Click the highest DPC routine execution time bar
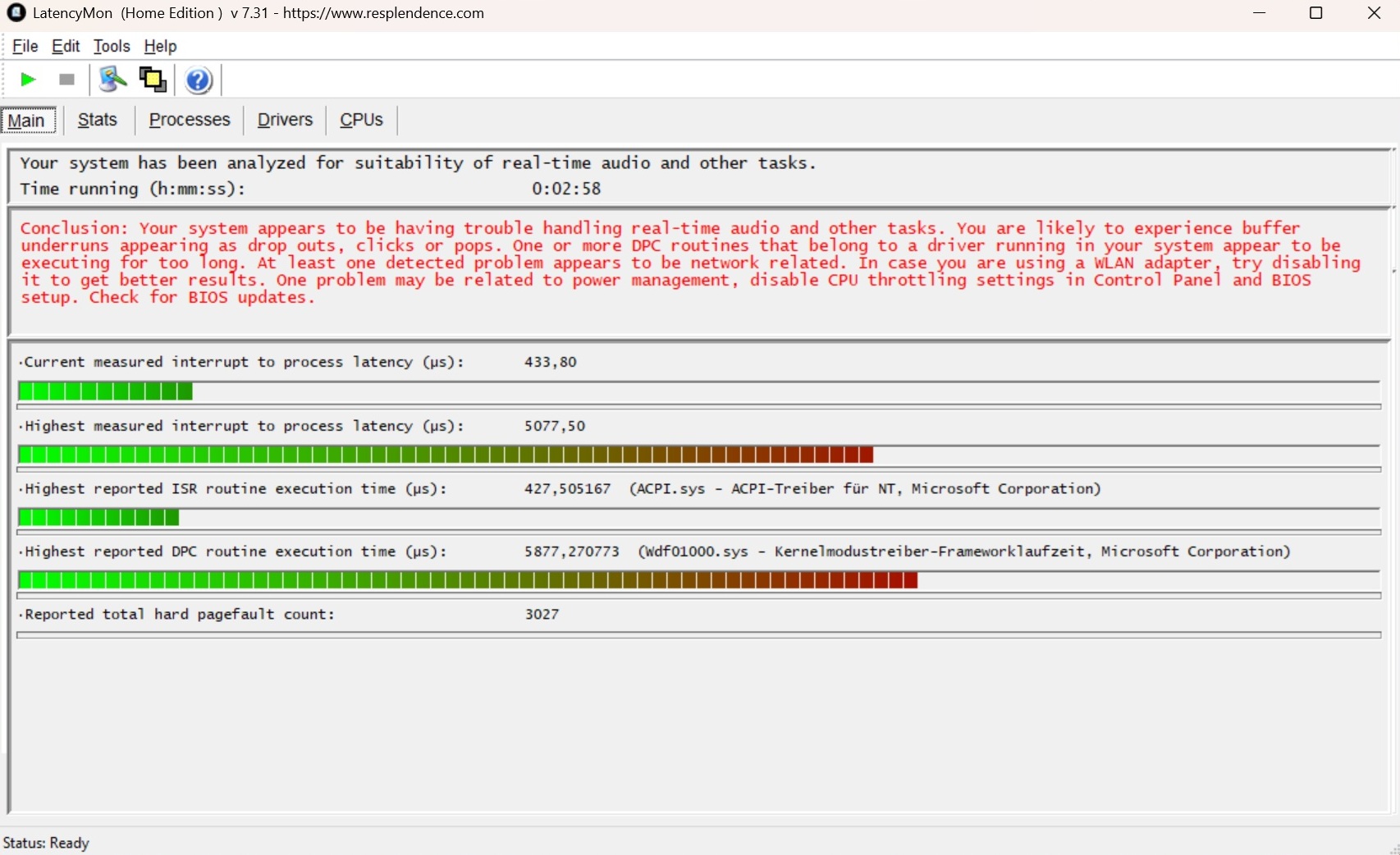Viewport: 1400px width, 855px height. pos(468,581)
